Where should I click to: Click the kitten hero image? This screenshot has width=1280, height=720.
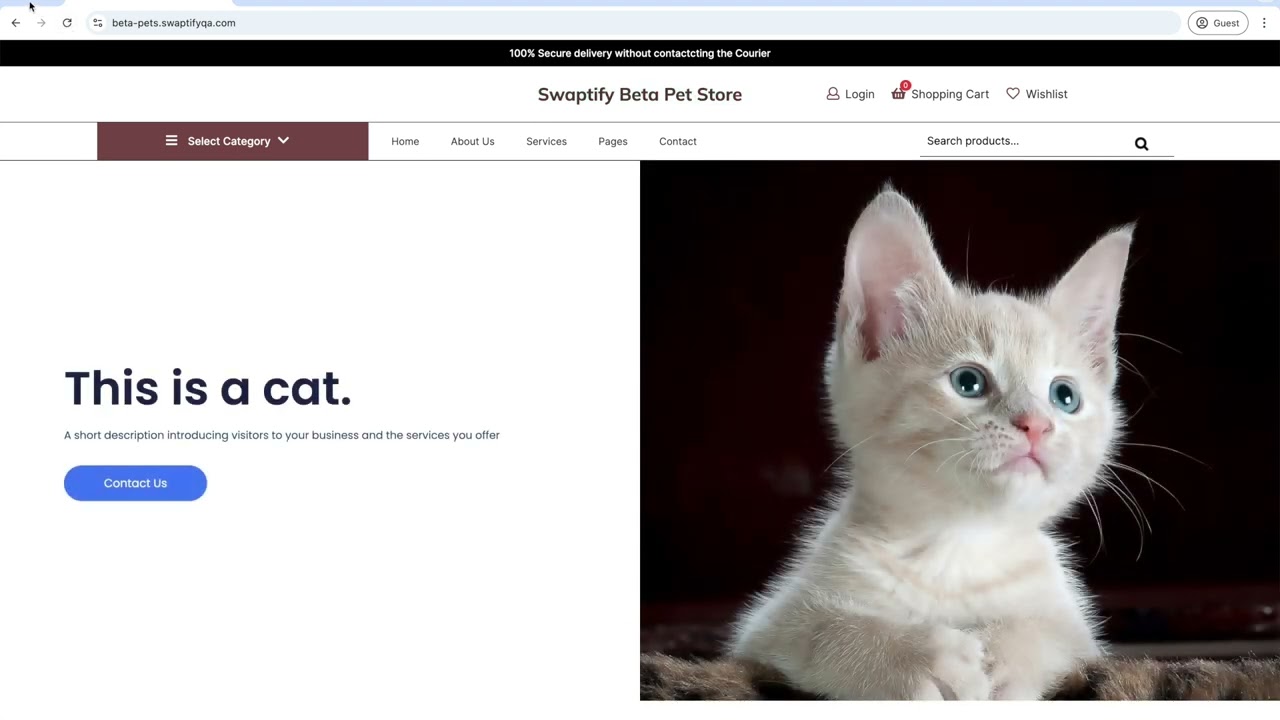pyautogui.click(x=959, y=430)
